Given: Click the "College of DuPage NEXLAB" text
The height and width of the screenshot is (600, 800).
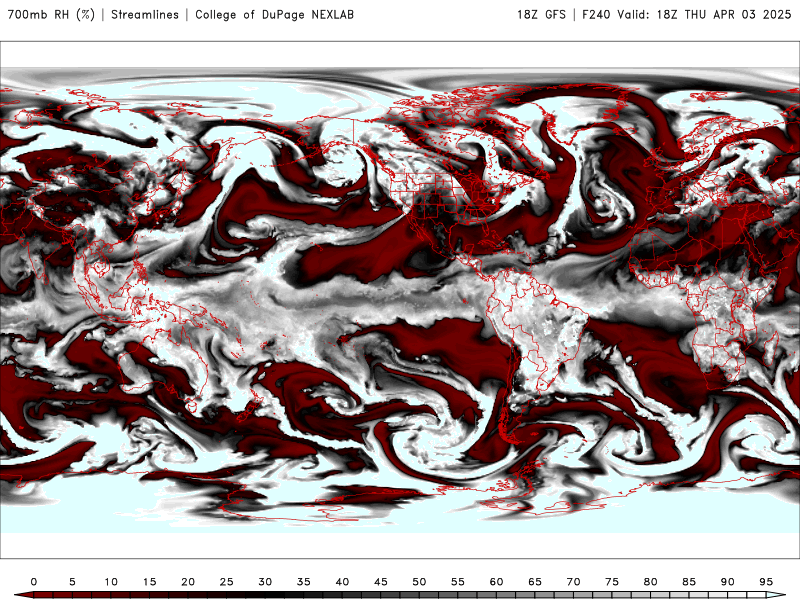Looking at the screenshot, I should pyautogui.click(x=274, y=14).
